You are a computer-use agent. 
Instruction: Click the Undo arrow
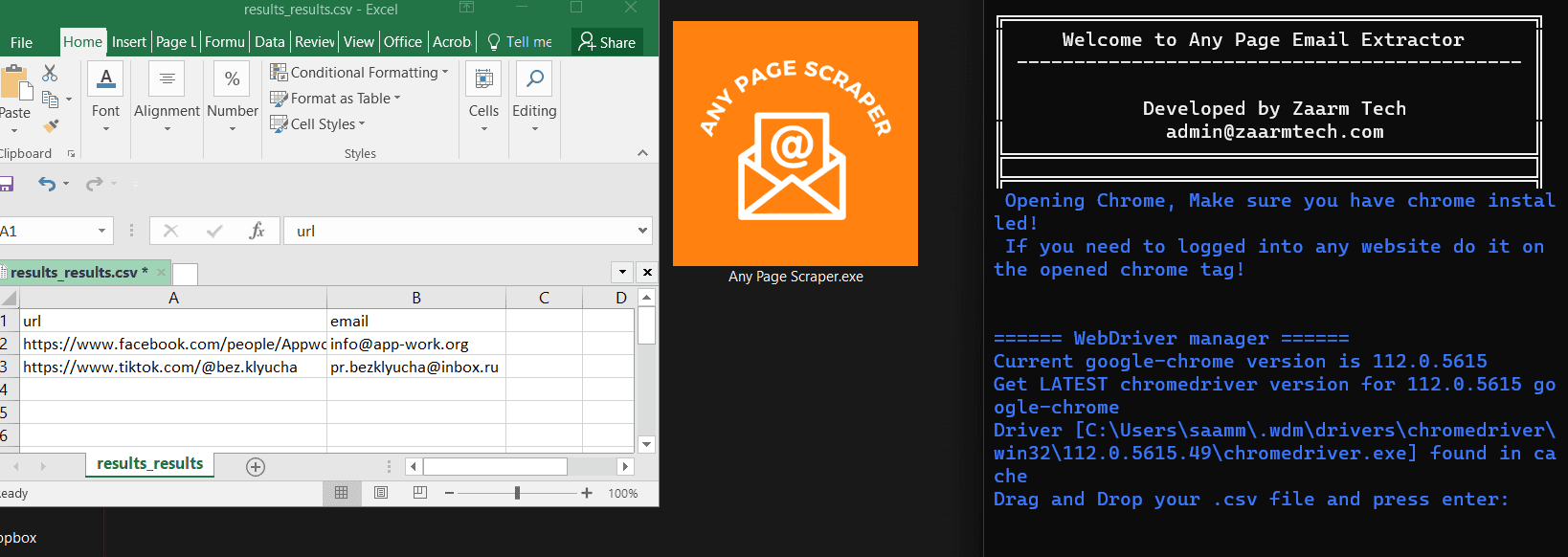point(47,184)
